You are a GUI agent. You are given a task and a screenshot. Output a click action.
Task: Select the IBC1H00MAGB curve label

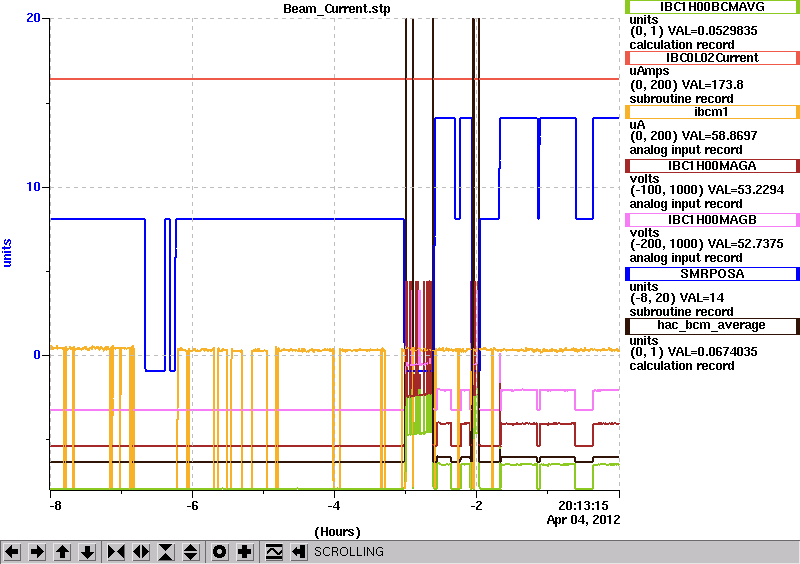click(x=712, y=220)
